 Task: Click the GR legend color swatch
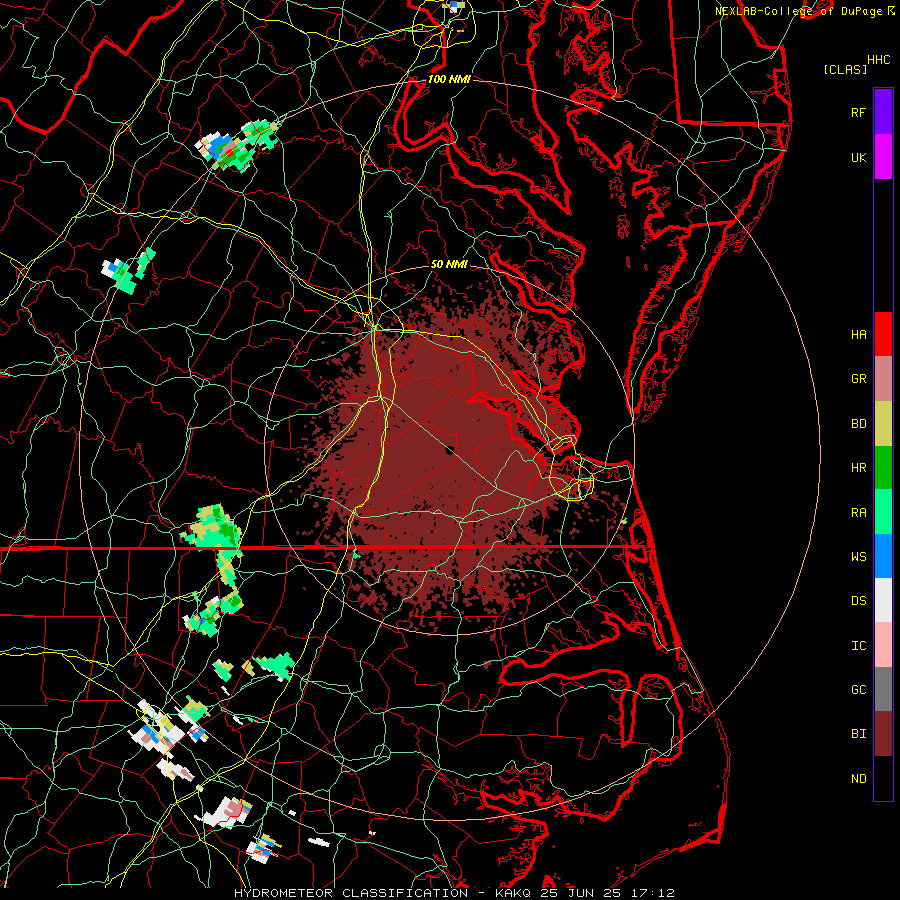(x=883, y=379)
